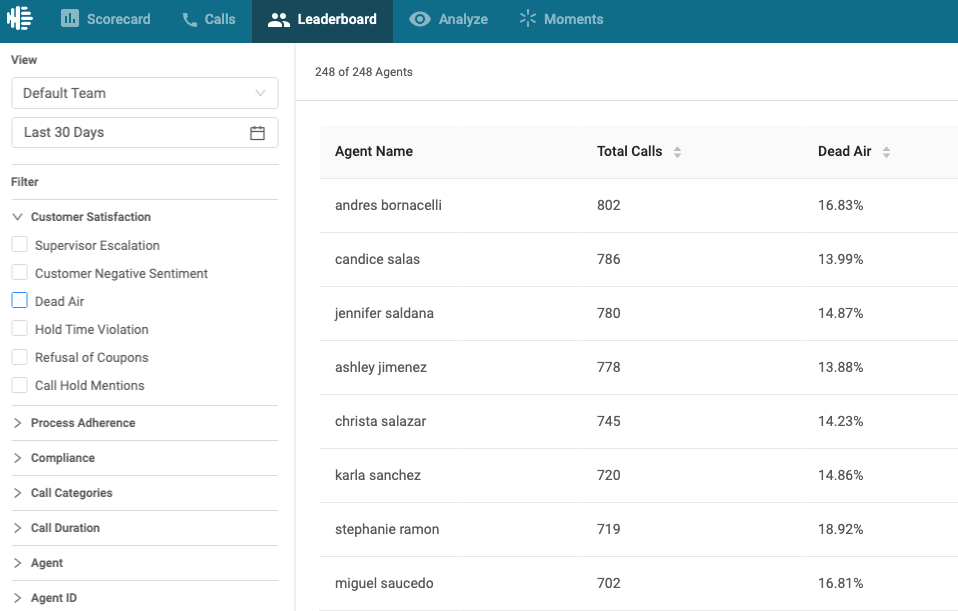Viewport: 958px width, 611px height.
Task: Click the Analyze eye icon
Action: (420, 19)
